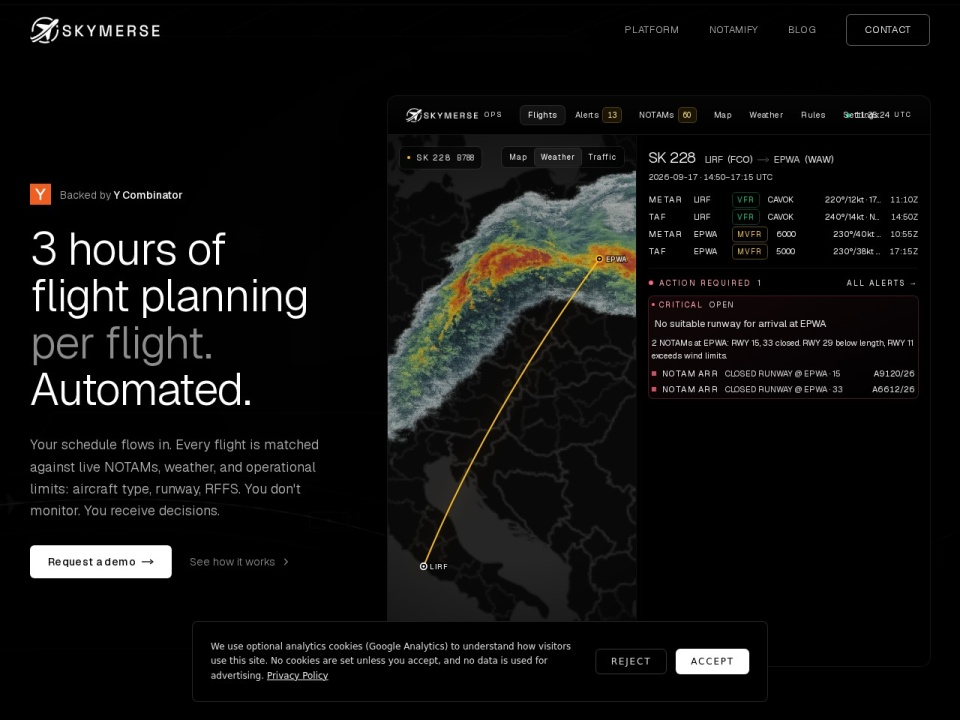Viewport: 960px width, 720px height.
Task: Click the chevron next to See how it works
Action: tap(286, 561)
